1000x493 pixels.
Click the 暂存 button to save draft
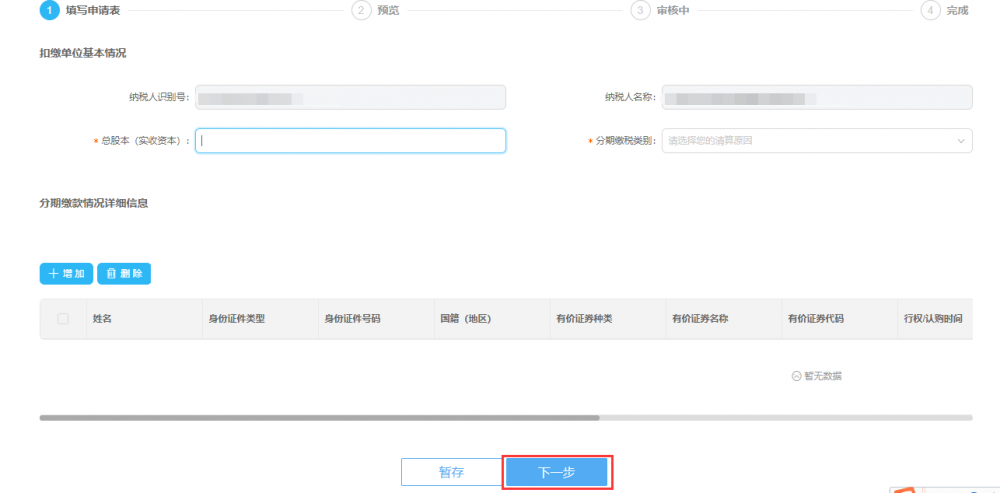(x=451, y=473)
